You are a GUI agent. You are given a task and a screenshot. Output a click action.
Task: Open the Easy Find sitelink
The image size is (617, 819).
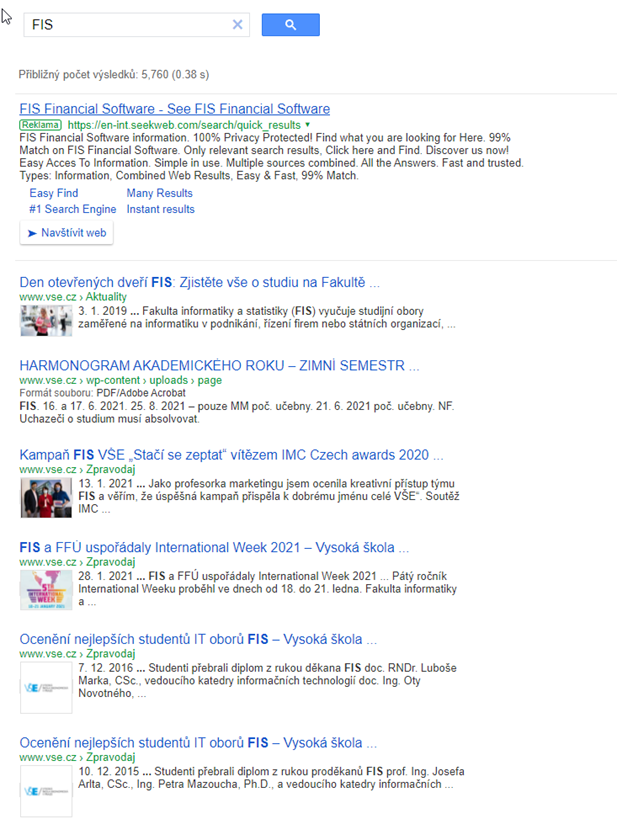[54, 193]
